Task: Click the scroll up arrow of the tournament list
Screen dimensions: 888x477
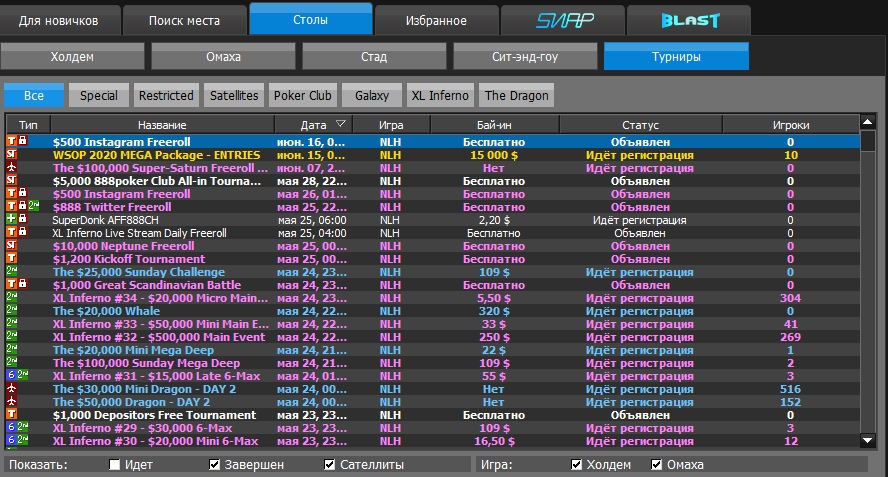Action: coord(868,122)
